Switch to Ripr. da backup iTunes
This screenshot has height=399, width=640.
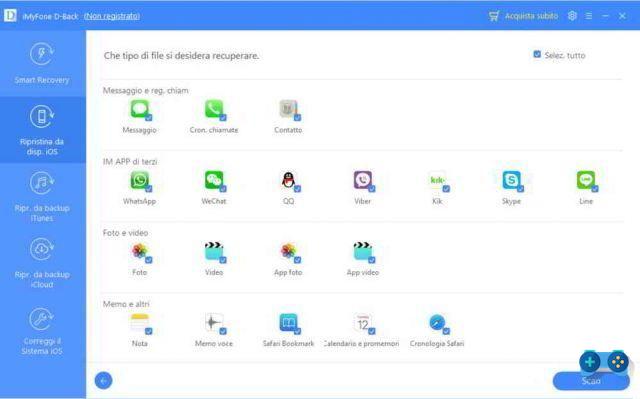click(42, 196)
